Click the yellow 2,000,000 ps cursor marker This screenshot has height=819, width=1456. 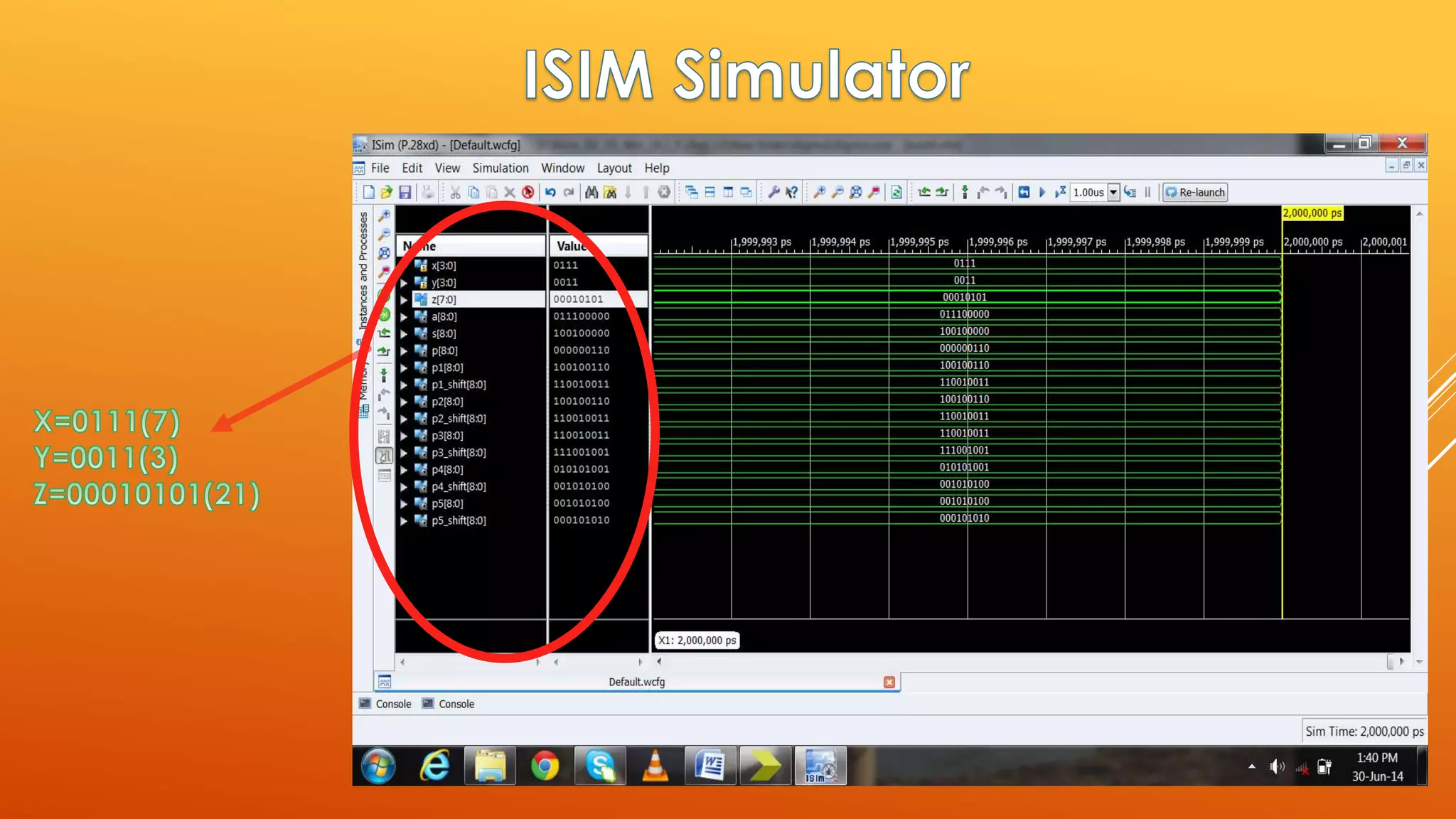coord(1312,213)
